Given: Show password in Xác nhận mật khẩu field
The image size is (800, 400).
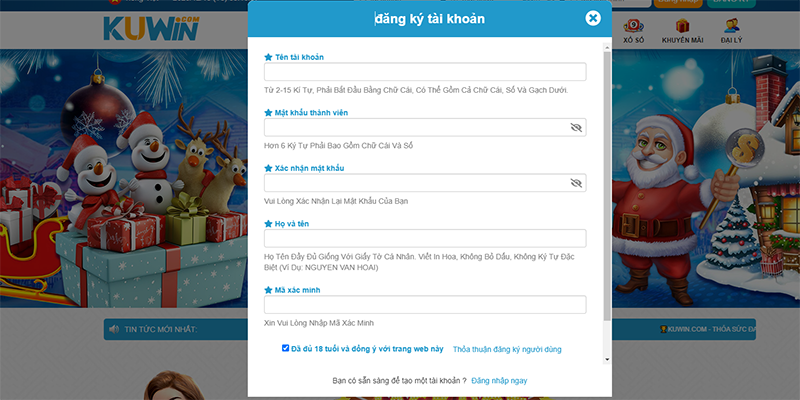Looking at the screenshot, I should [x=575, y=183].
